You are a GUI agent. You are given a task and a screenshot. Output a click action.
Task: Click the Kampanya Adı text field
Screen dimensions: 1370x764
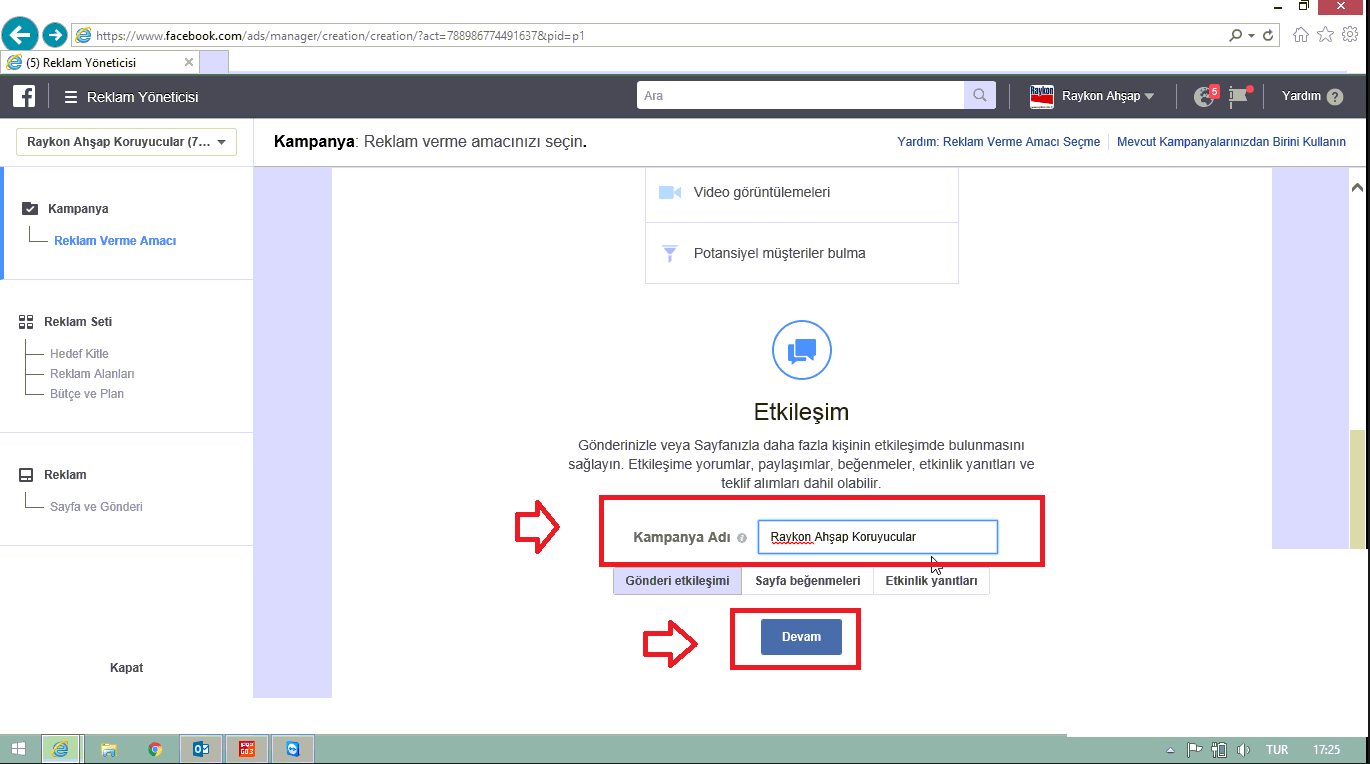pos(877,537)
